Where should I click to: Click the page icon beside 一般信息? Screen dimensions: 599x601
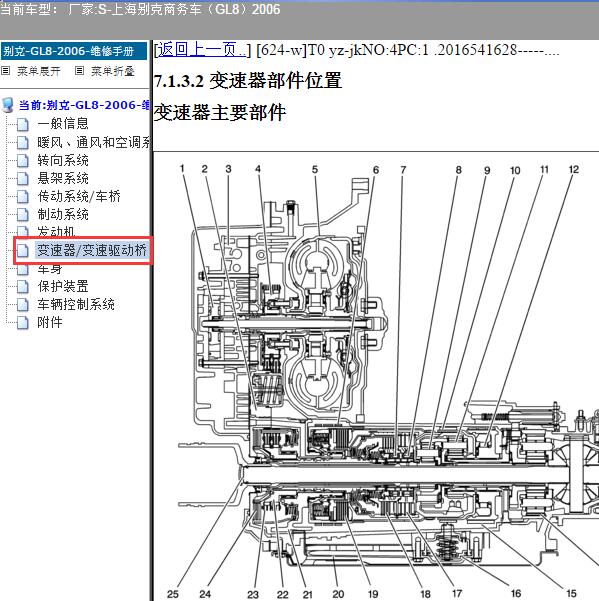[23, 124]
